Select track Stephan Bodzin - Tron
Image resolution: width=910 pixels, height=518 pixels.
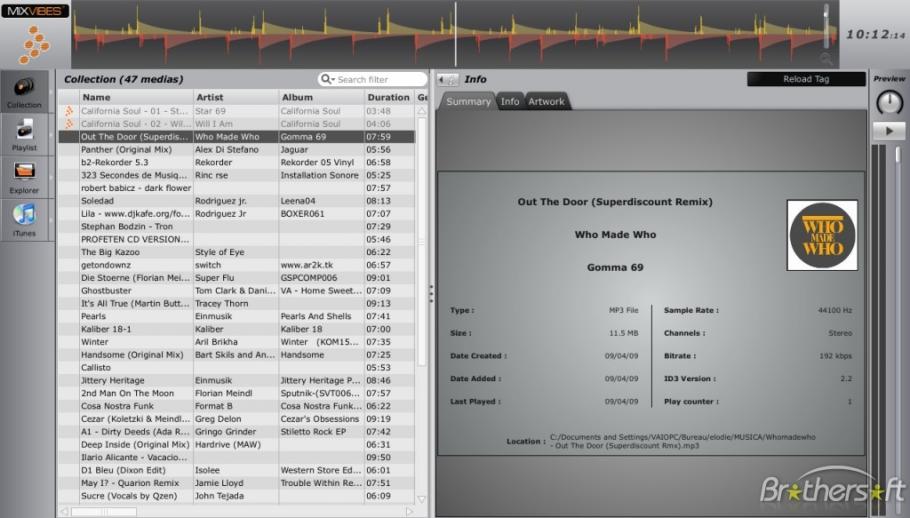(x=237, y=226)
